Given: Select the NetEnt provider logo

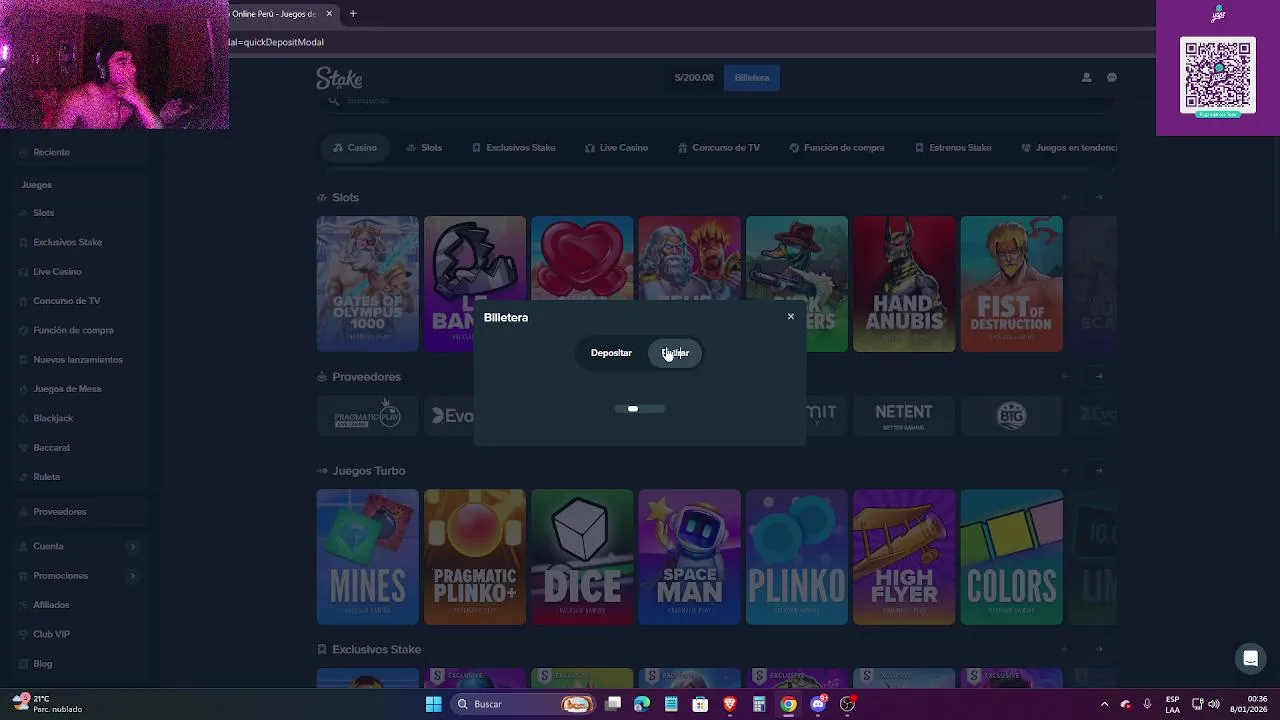Looking at the screenshot, I should [x=904, y=416].
